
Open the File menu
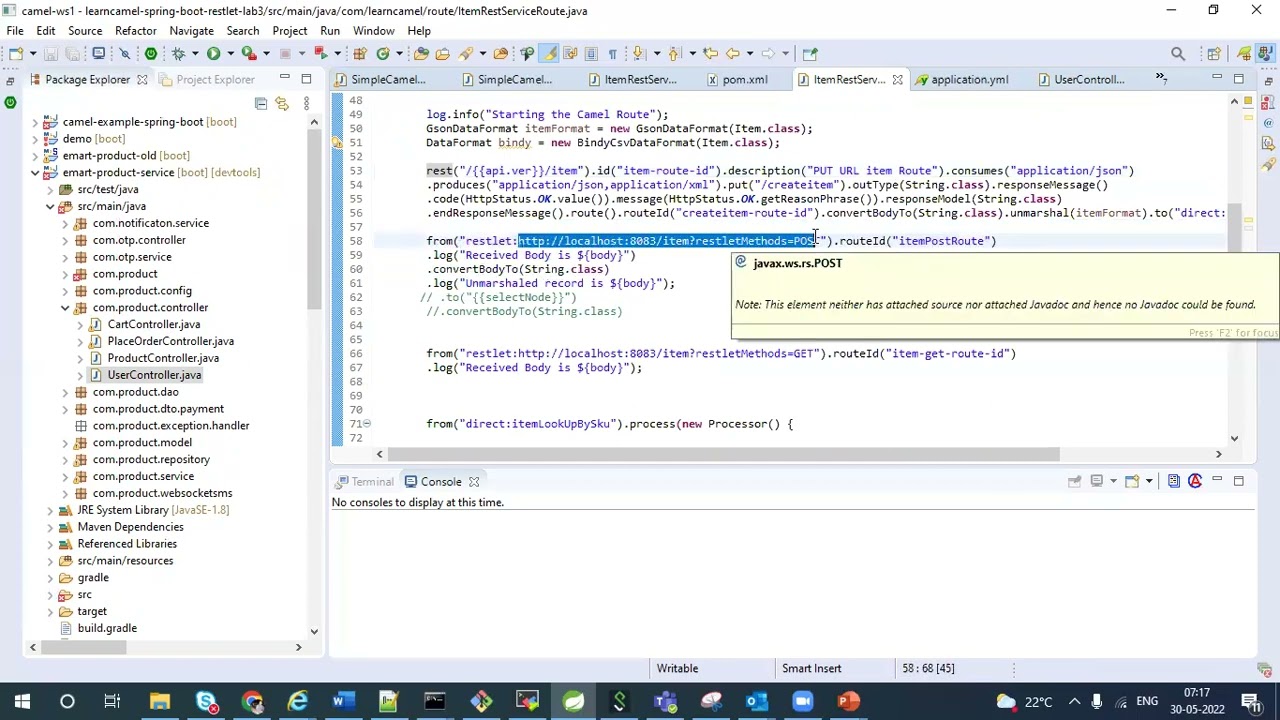click(15, 31)
